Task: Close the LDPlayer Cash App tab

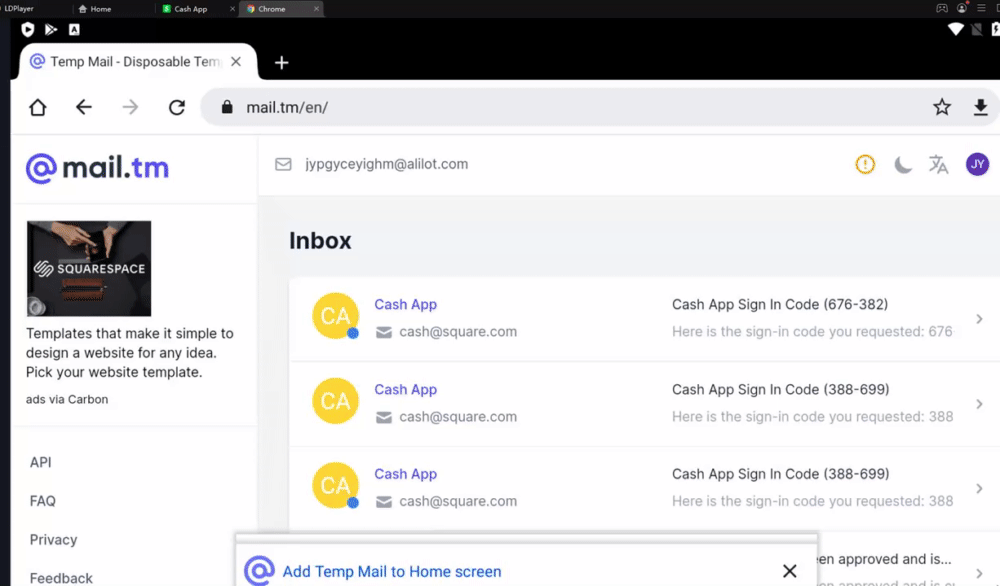Action: click(x=232, y=9)
